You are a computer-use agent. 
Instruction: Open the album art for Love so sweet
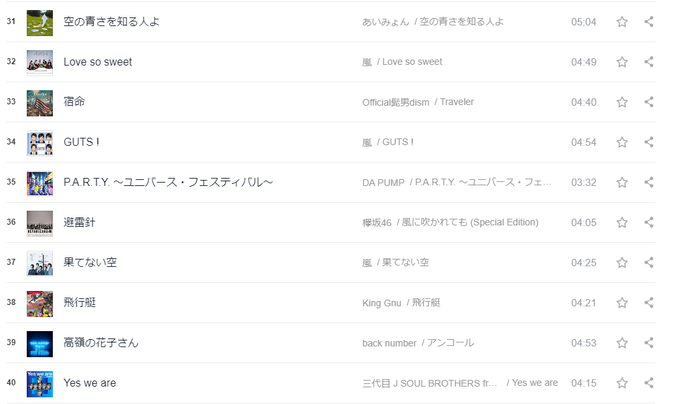coord(40,63)
